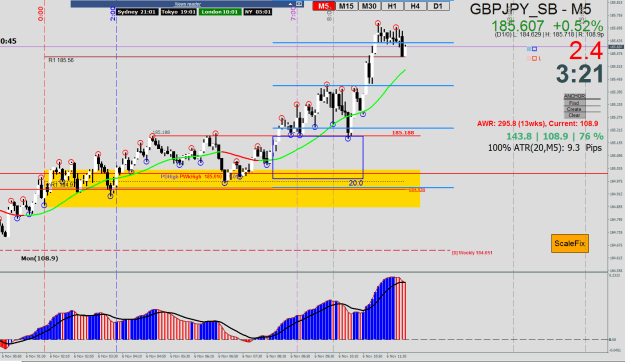Click the ANCHOR panel header

(x=574, y=96)
